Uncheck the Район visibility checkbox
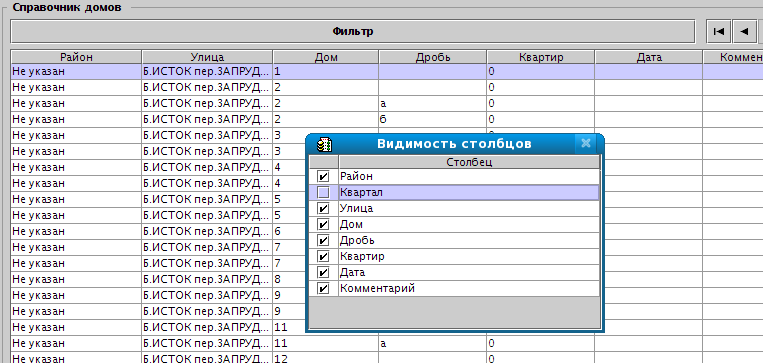The width and height of the screenshot is (763, 363). click(323, 176)
